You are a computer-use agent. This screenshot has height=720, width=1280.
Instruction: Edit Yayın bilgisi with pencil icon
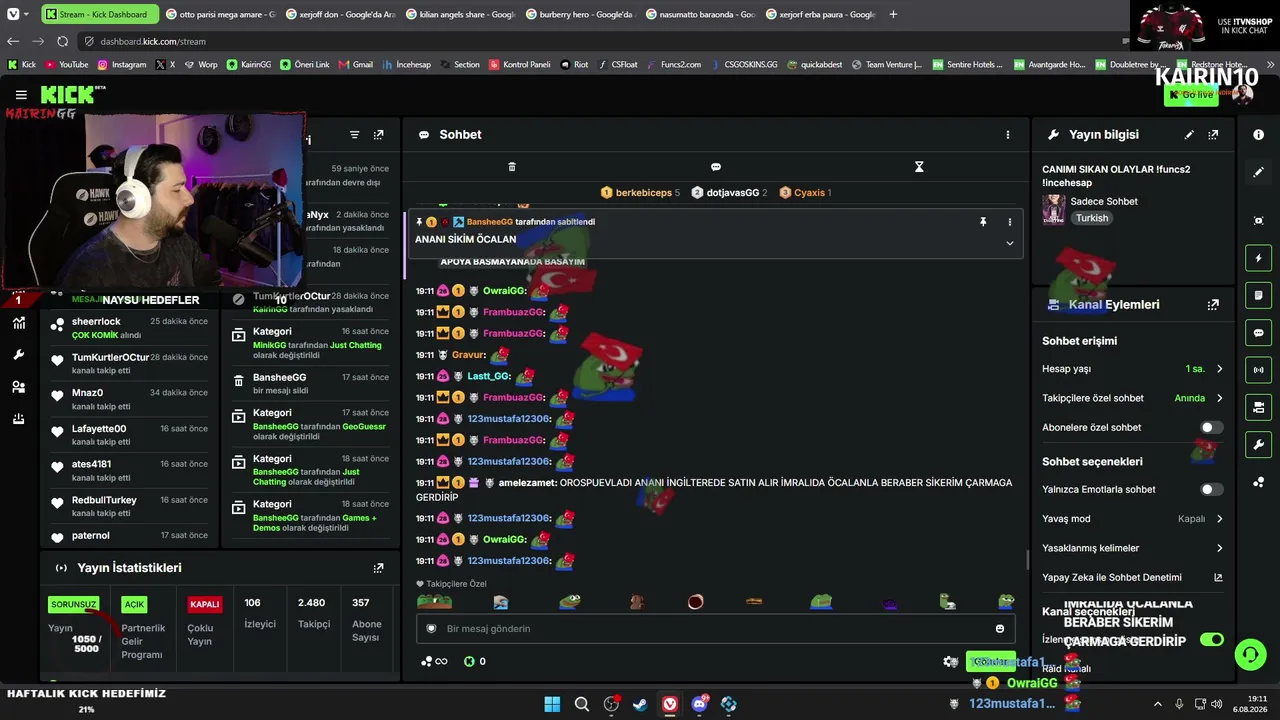coord(1189,135)
